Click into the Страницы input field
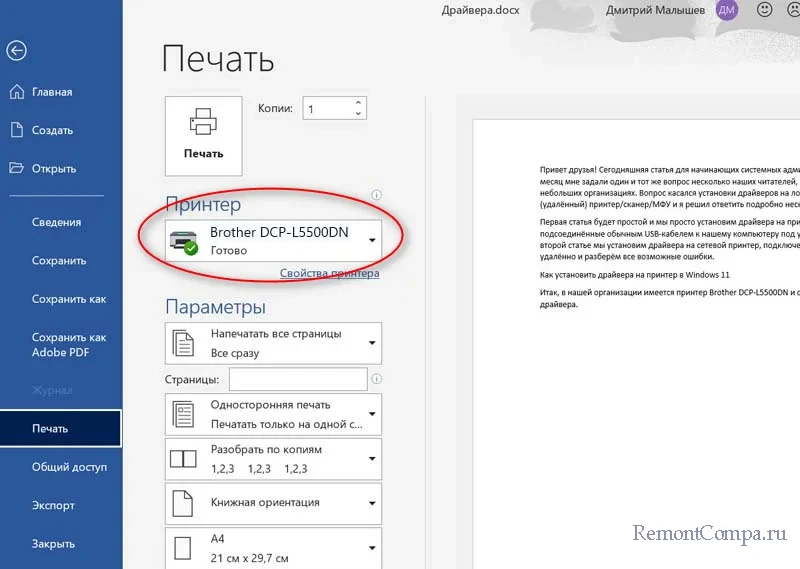 pos(297,380)
